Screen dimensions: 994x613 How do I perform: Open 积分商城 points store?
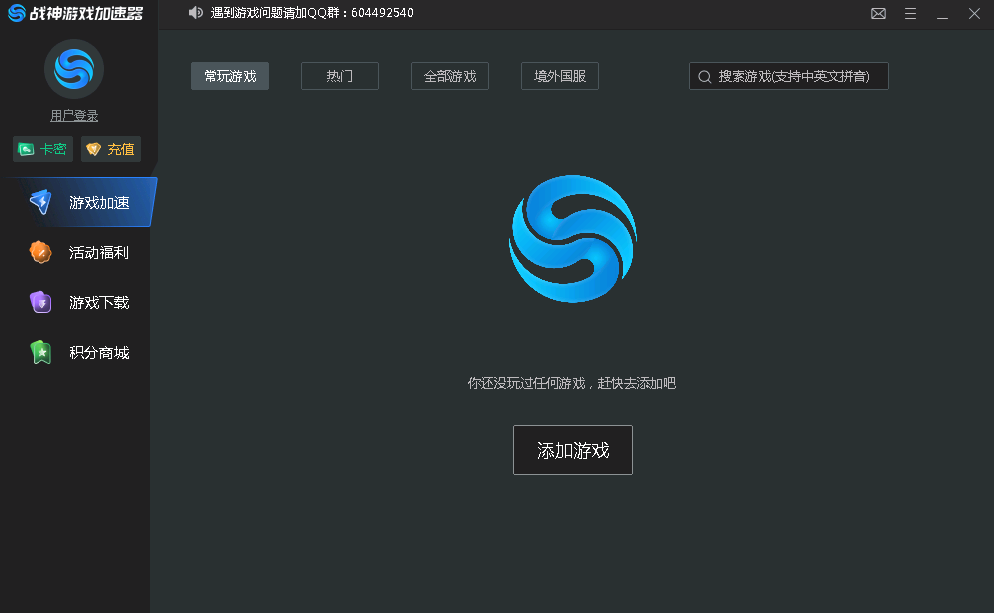pos(79,352)
